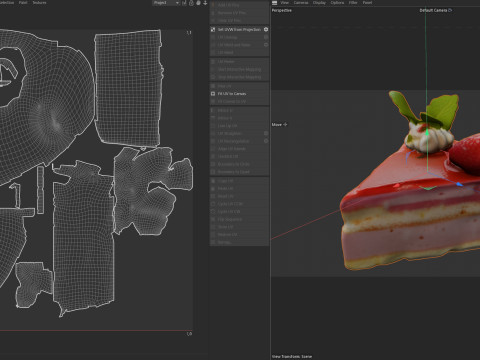
Task: Click third icon right of Project dropdown
Action: point(198,3)
